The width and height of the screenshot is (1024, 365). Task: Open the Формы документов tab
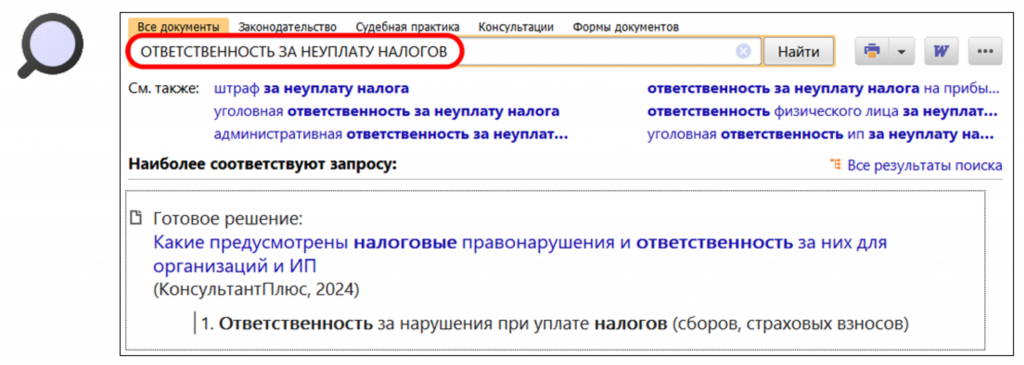click(x=626, y=27)
